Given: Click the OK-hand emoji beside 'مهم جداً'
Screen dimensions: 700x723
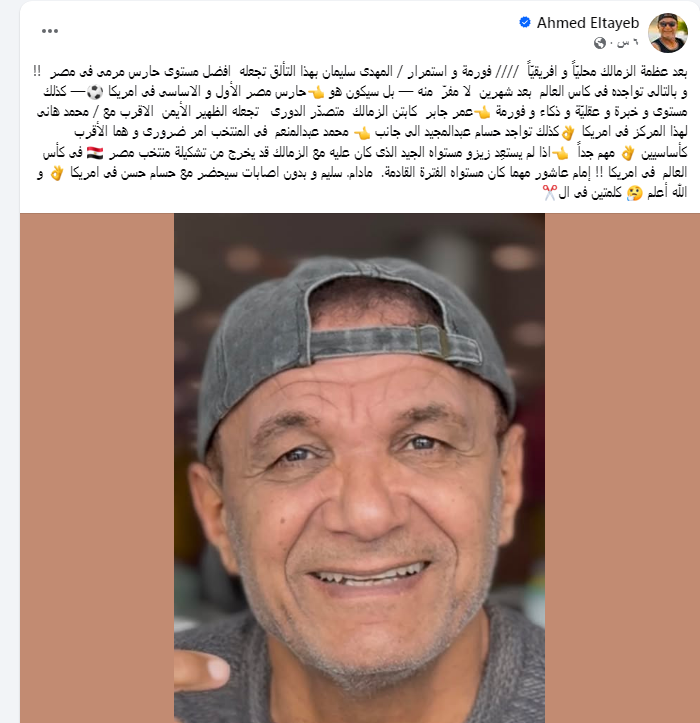Looking at the screenshot, I should [x=628, y=153].
